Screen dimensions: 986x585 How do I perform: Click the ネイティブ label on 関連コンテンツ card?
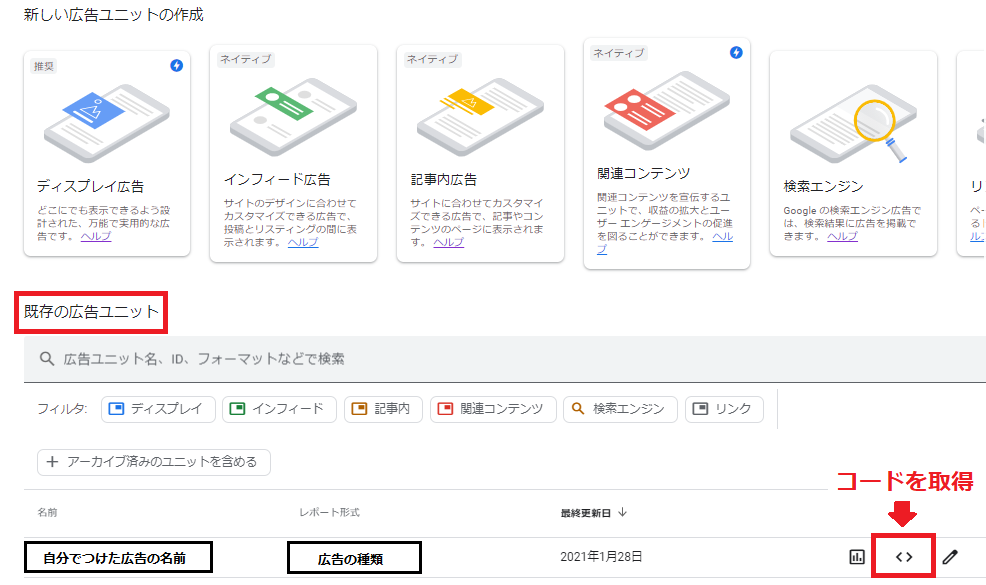tap(619, 53)
